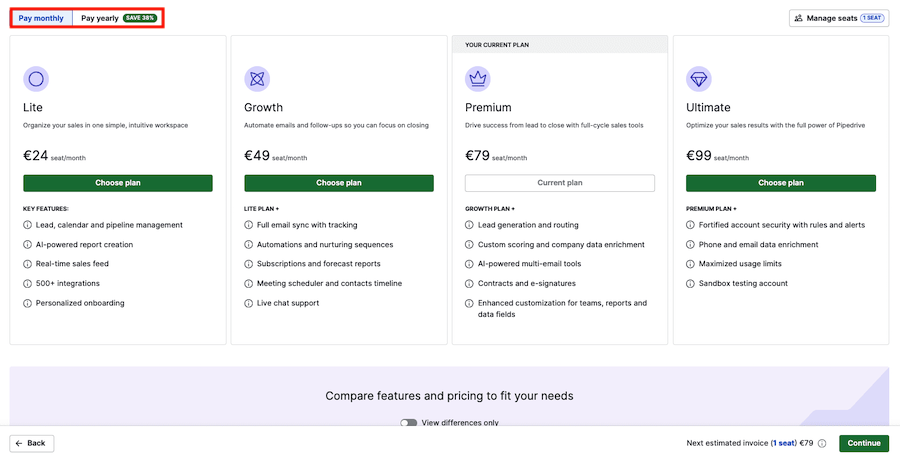
Task: Click the Premium plan crown icon
Action: pos(478,79)
